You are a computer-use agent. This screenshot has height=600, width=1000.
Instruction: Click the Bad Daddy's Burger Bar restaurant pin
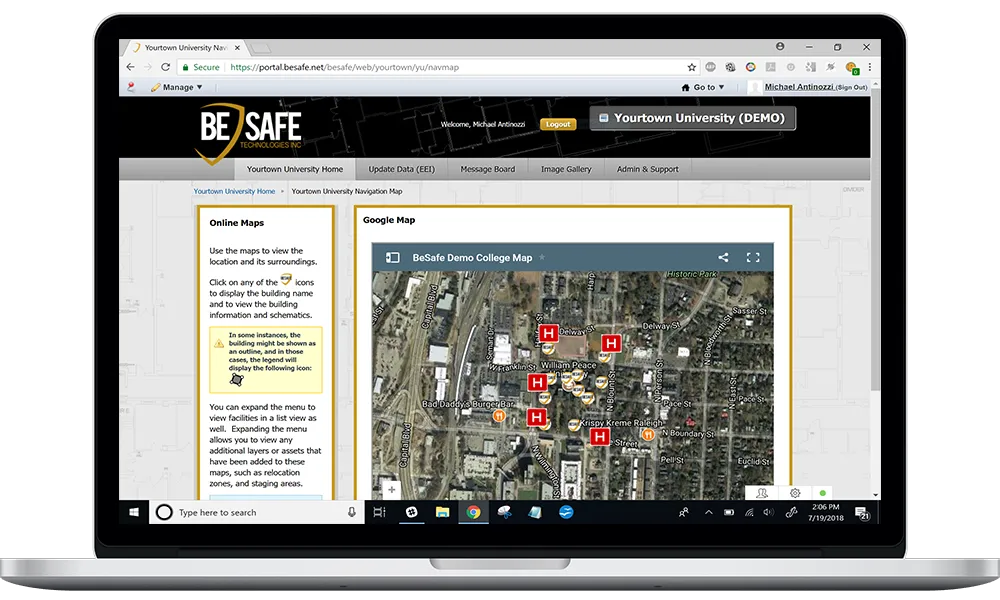(499, 416)
